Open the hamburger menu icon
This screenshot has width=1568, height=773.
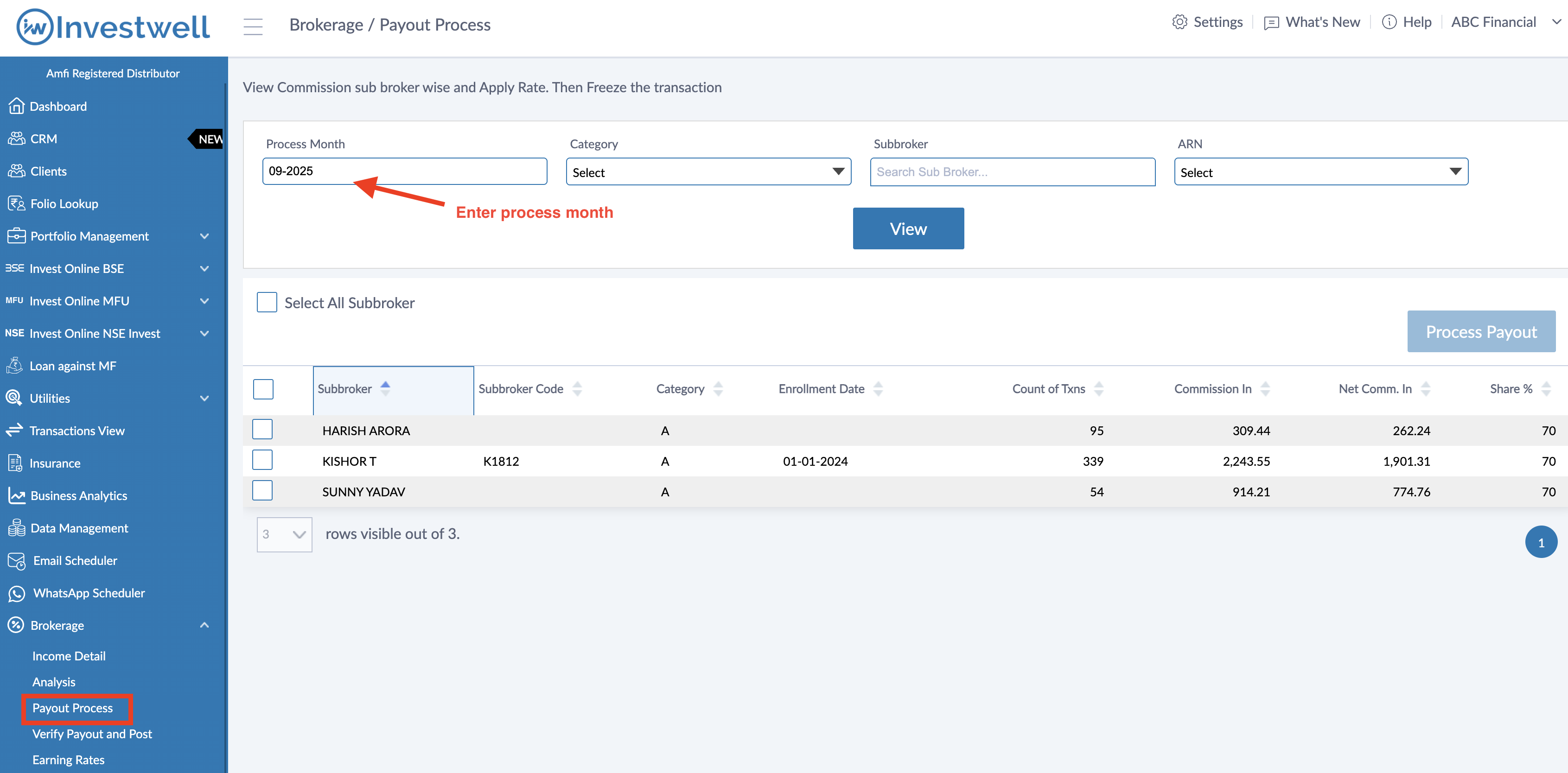253,26
